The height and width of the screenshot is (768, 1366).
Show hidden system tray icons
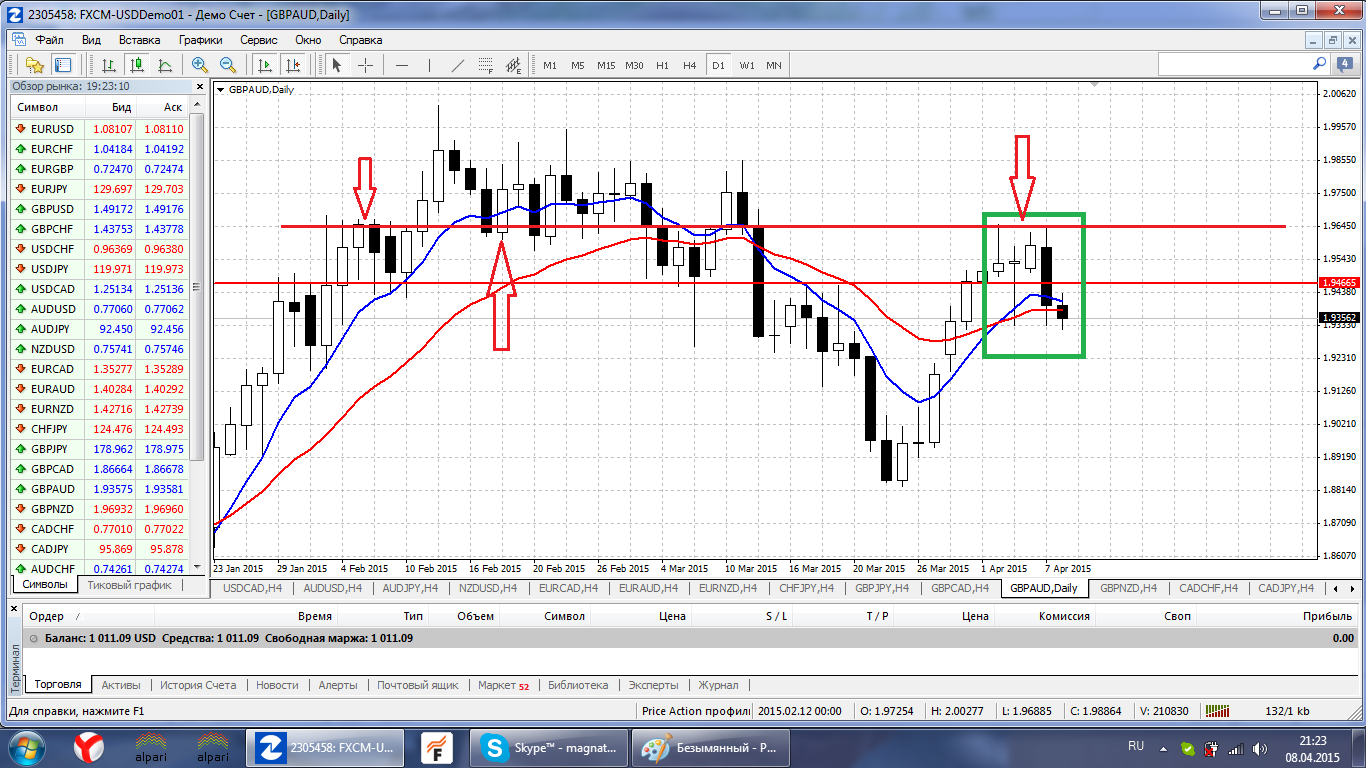(1163, 748)
